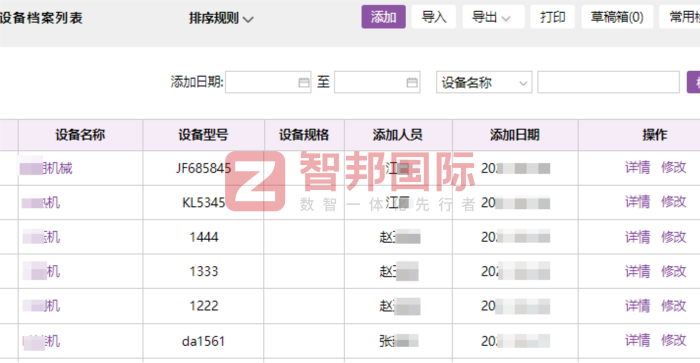Viewport: 700px width, 363px height.
Task: Open calendar icon of end date field
Action: click(x=412, y=83)
